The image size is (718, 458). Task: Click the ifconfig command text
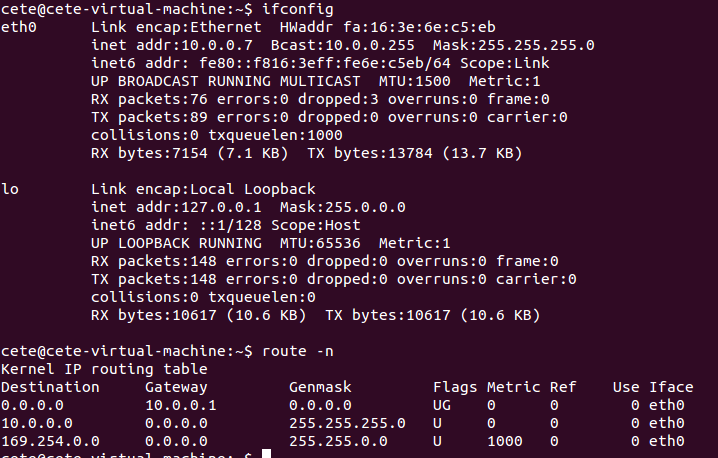(298, 9)
